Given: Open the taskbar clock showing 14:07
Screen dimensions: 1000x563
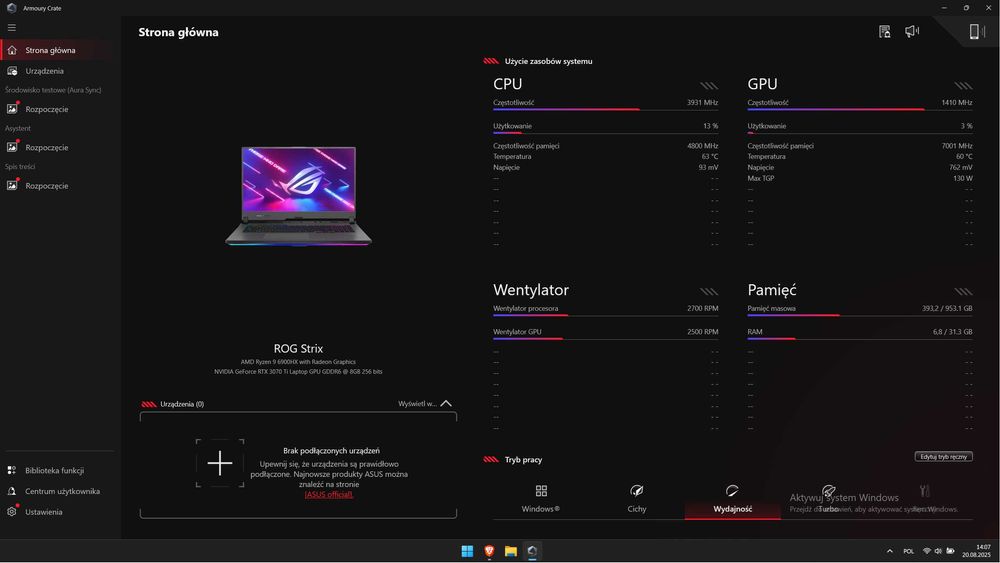Looking at the screenshot, I should [977, 551].
